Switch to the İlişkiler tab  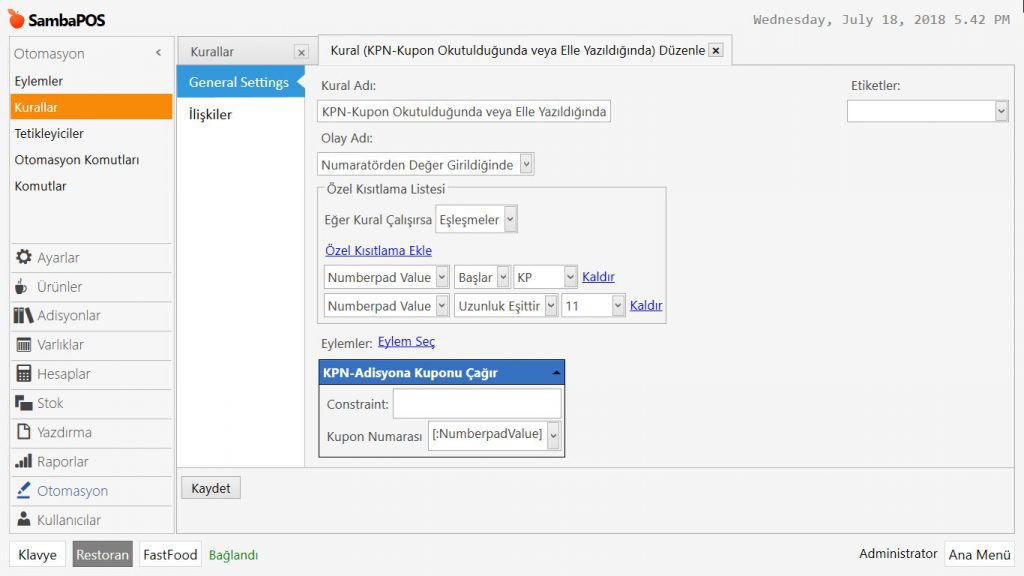210,114
